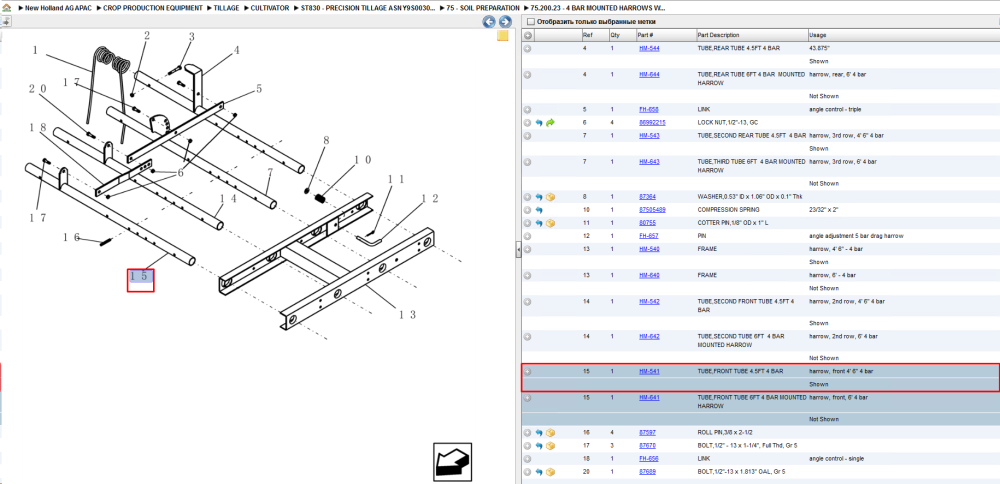Click blue arrow icon for COMPRESSION SPRING row
Screen dimensions: 1000x484
(539, 210)
